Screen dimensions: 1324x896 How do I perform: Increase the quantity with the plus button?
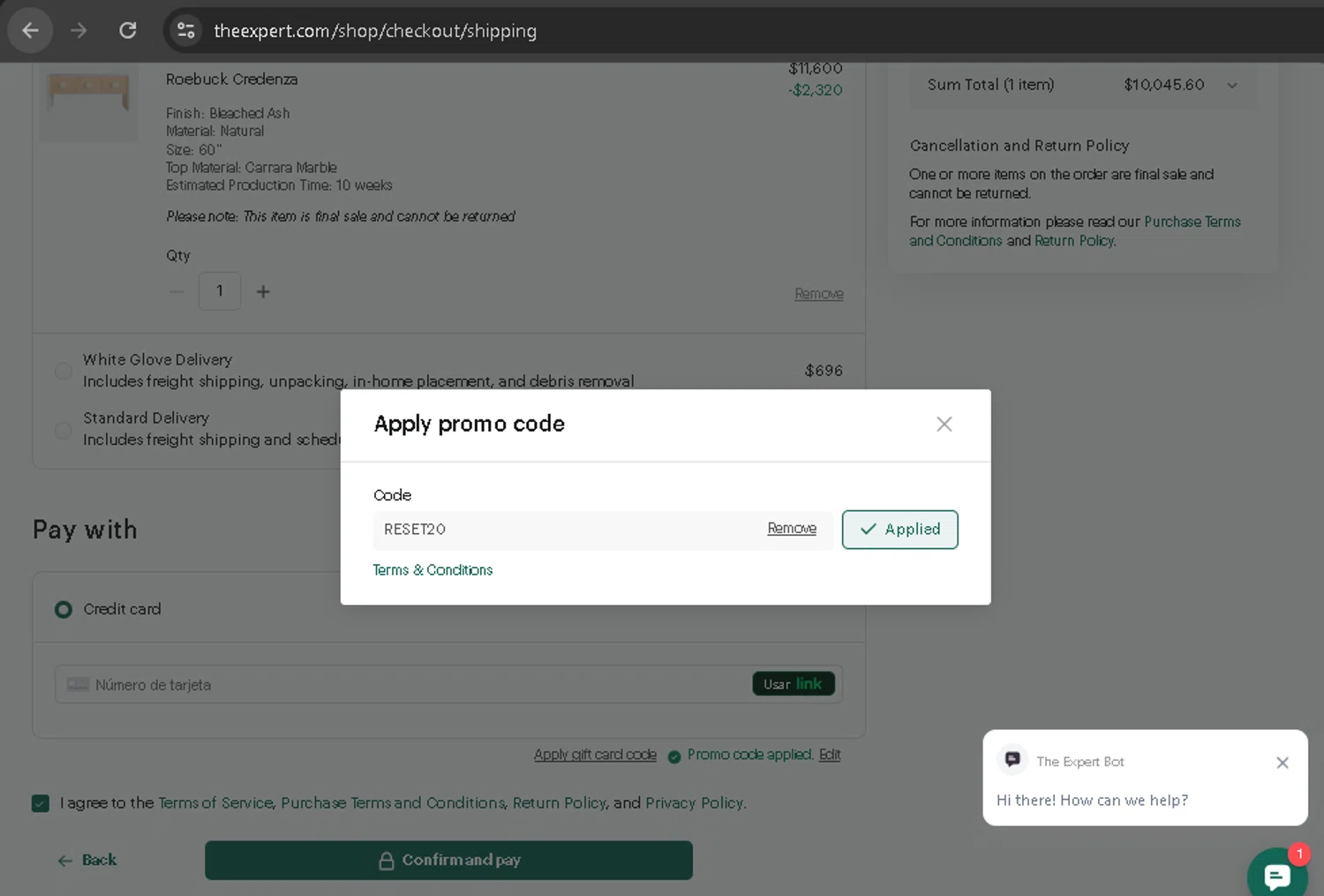coord(263,291)
